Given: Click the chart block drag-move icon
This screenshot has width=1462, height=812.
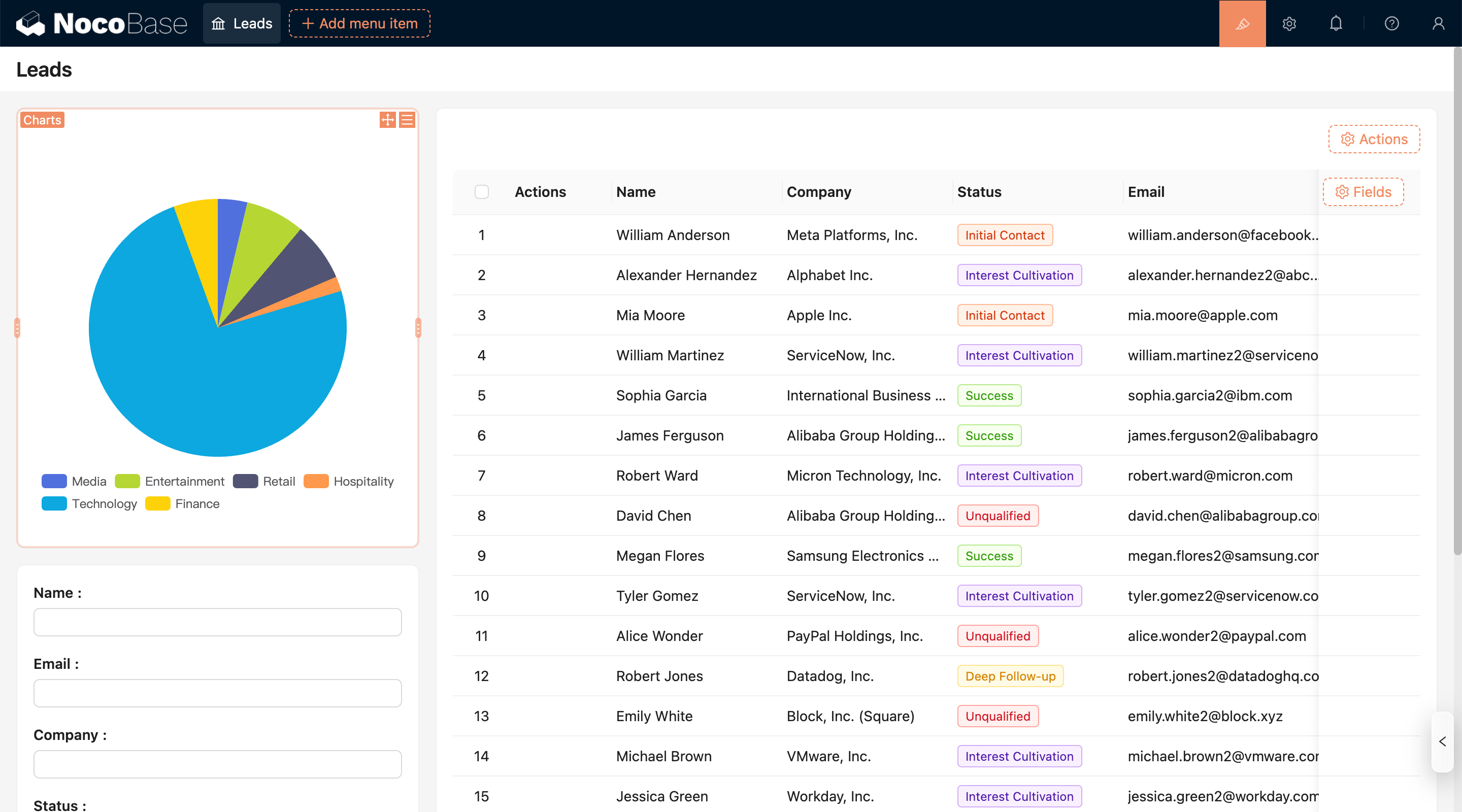Looking at the screenshot, I should point(388,120).
